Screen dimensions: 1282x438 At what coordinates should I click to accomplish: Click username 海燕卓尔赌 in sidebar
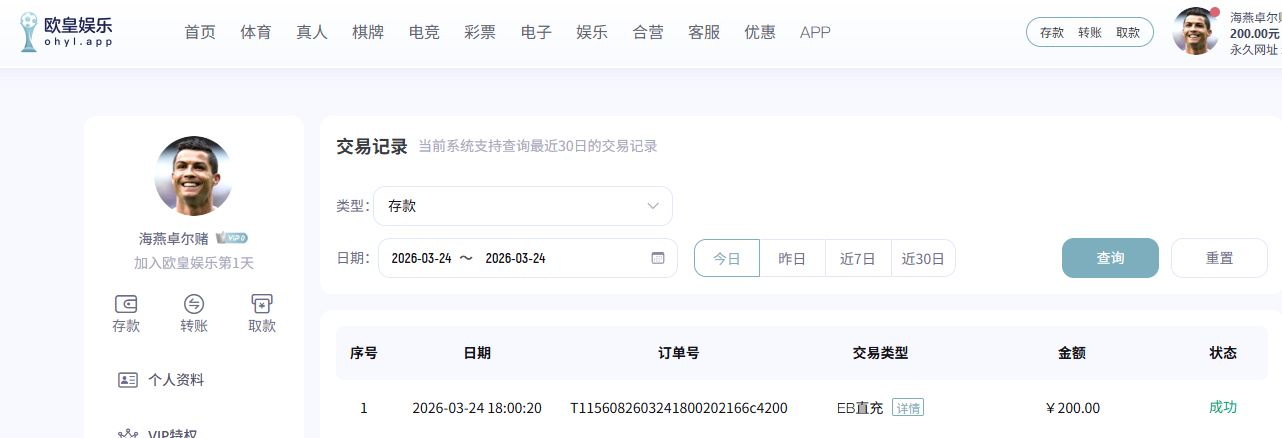point(174,239)
